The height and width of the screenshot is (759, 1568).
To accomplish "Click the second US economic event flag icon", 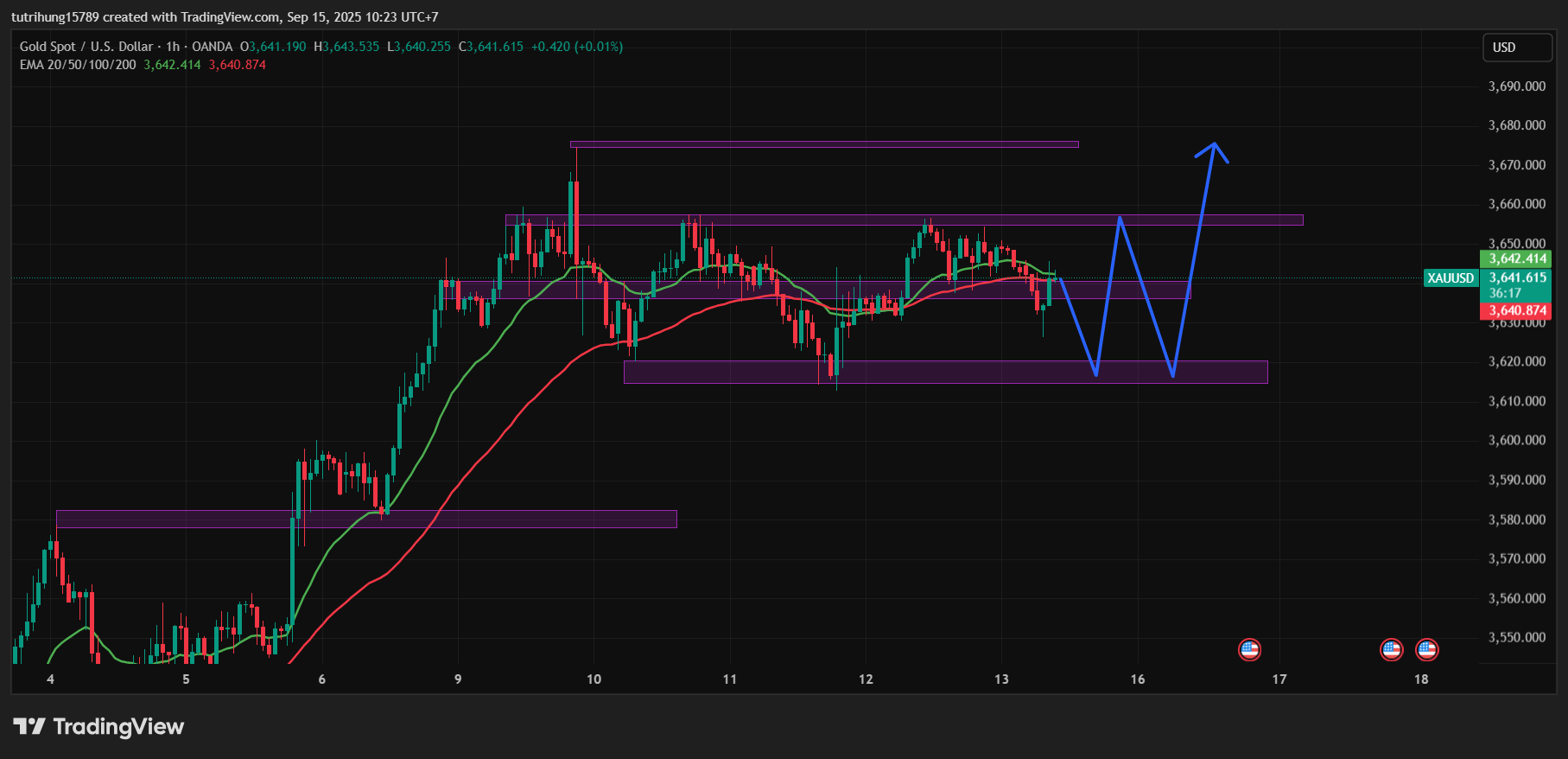I will click(1391, 649).
